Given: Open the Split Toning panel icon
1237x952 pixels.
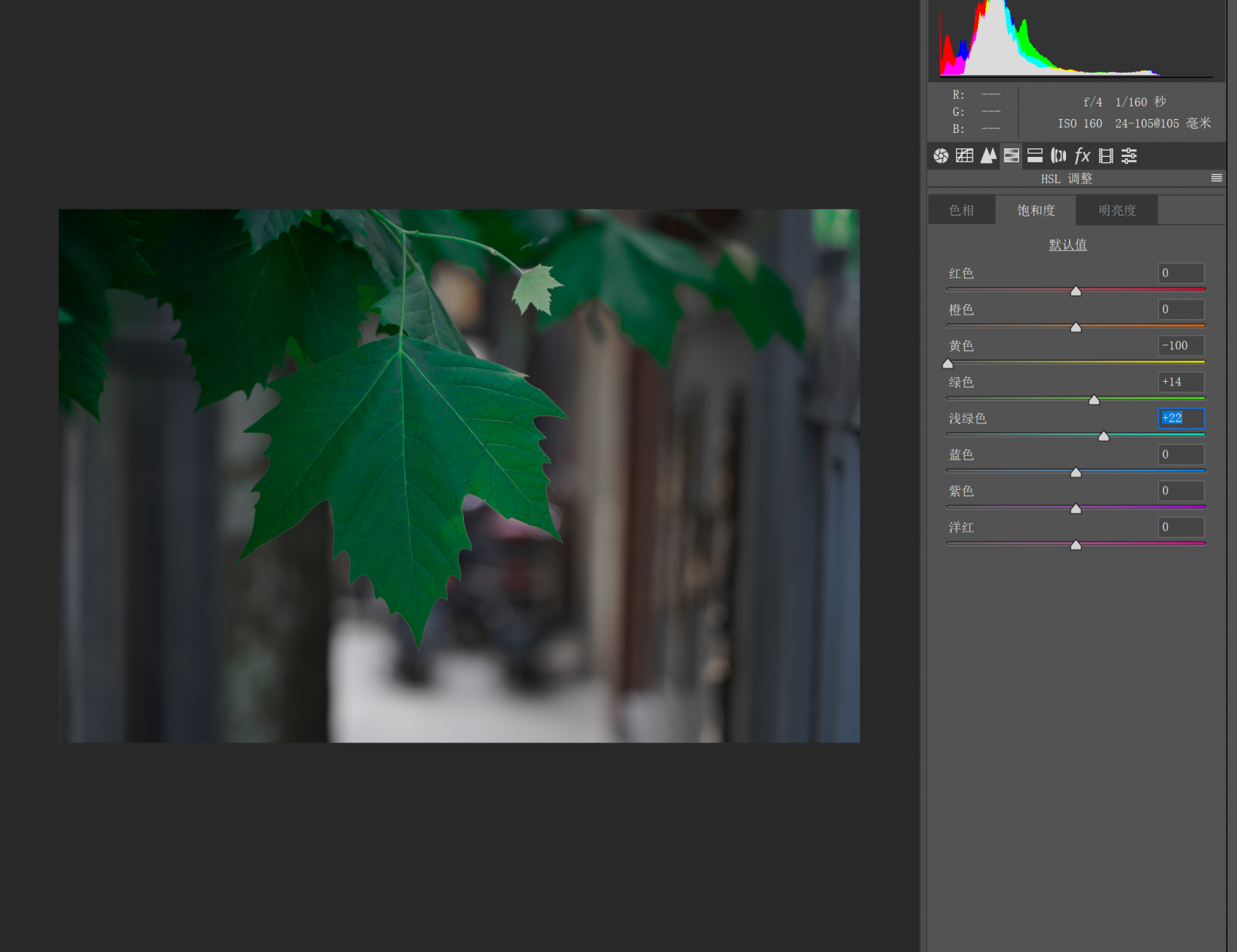Looking at the screenshot, I should (1035, 156).
